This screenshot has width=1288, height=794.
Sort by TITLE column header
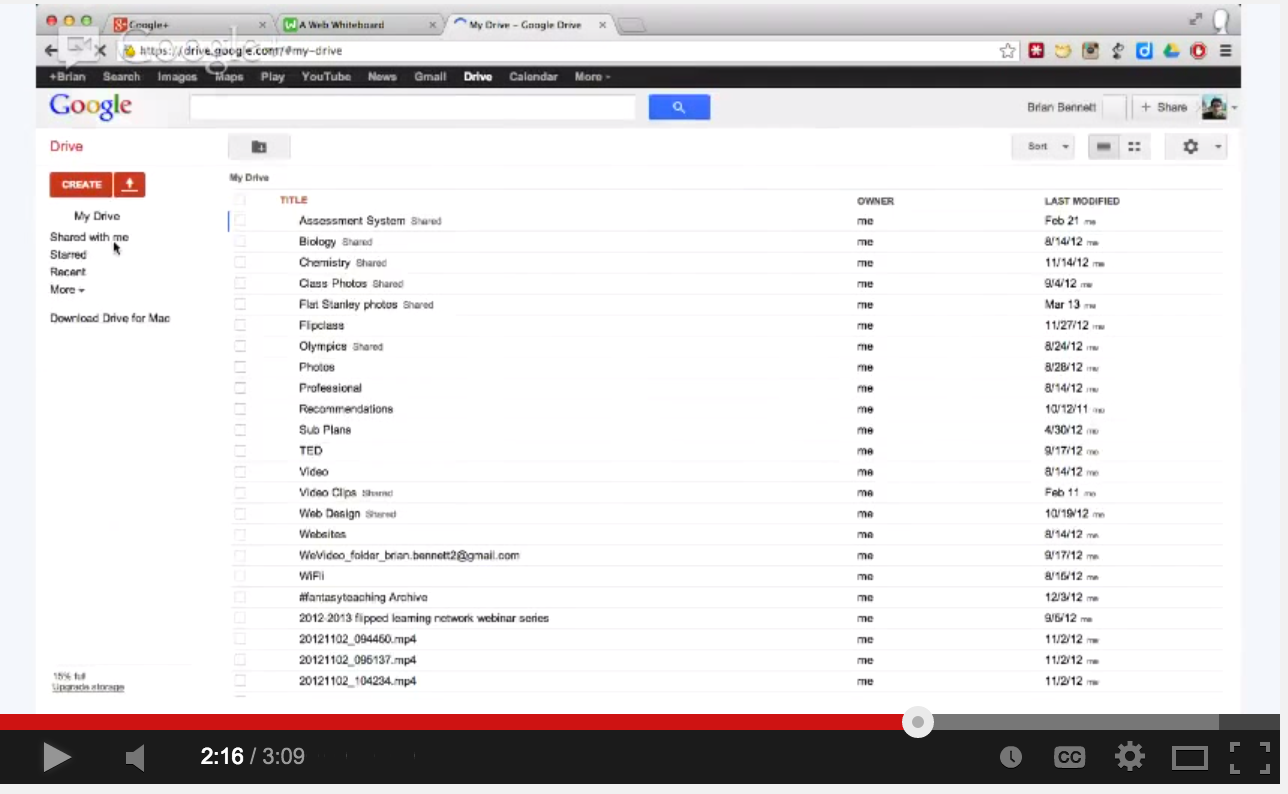pyautogui.click(x=293, y=200)
